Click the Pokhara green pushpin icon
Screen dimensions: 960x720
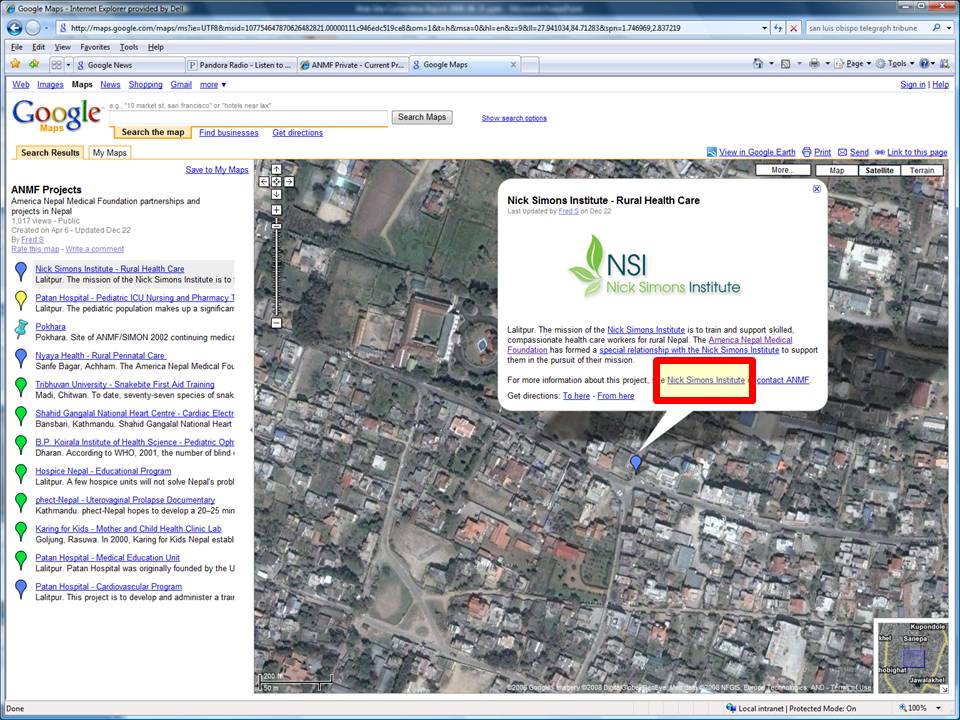(21, 328)
